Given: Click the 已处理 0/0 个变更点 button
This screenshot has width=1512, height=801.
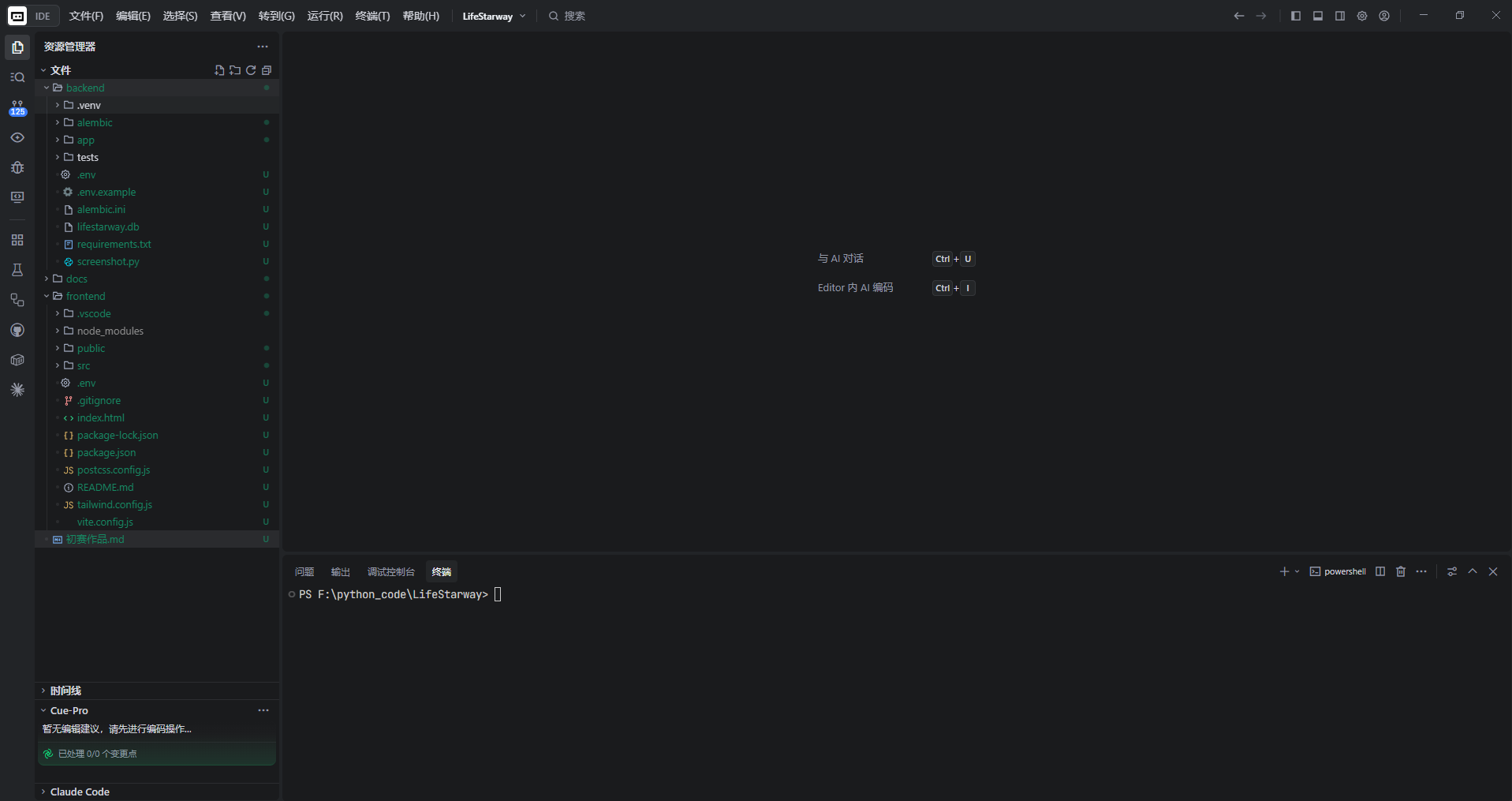Looking at the screenshot, I should coord(157,754).
